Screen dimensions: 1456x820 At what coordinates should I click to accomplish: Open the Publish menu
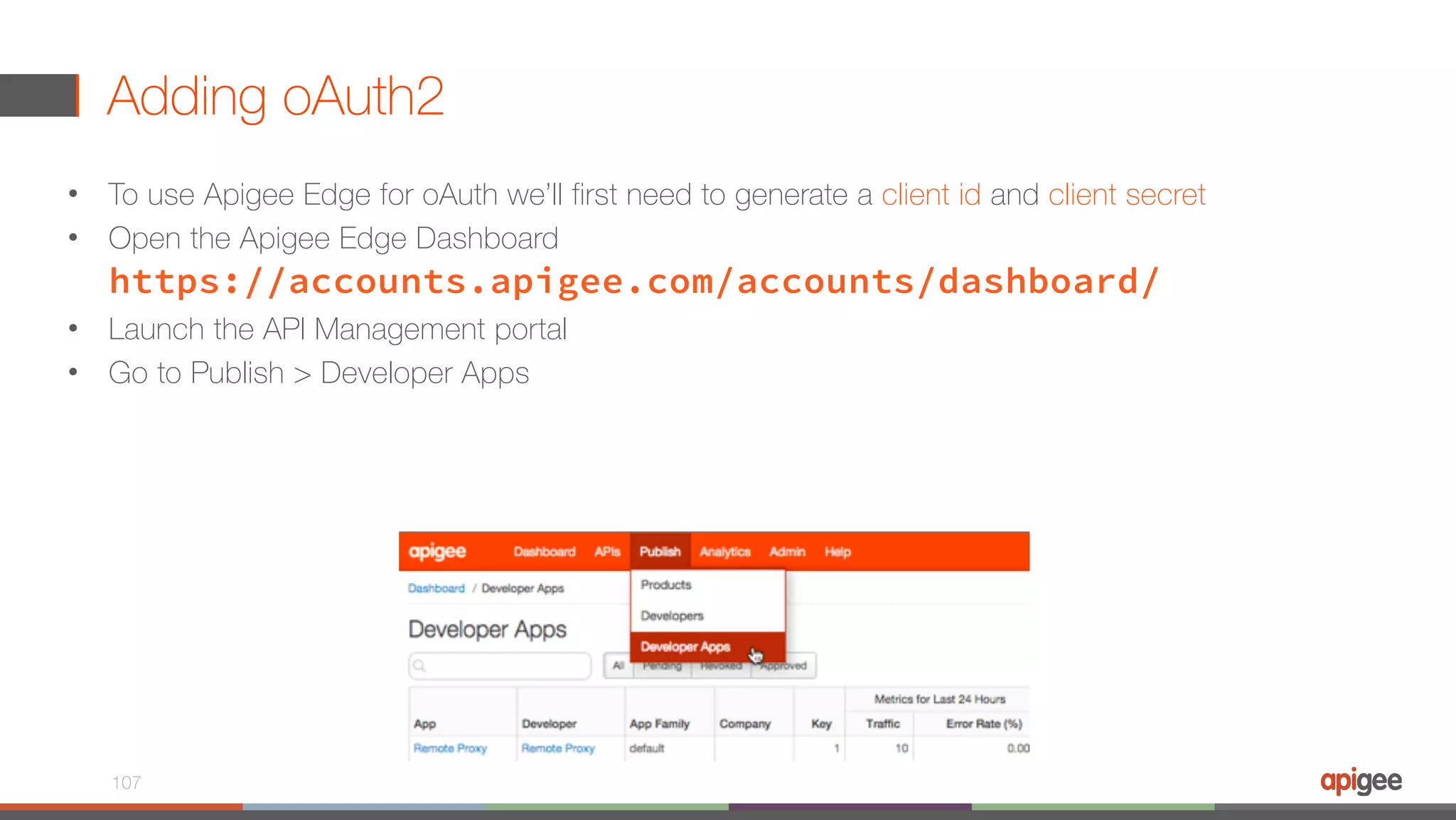point(660,551)
